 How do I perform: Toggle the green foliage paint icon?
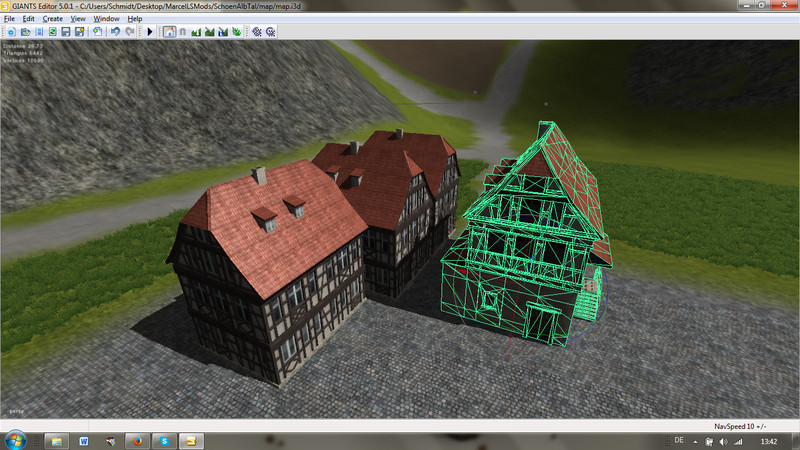coord(237,32)
